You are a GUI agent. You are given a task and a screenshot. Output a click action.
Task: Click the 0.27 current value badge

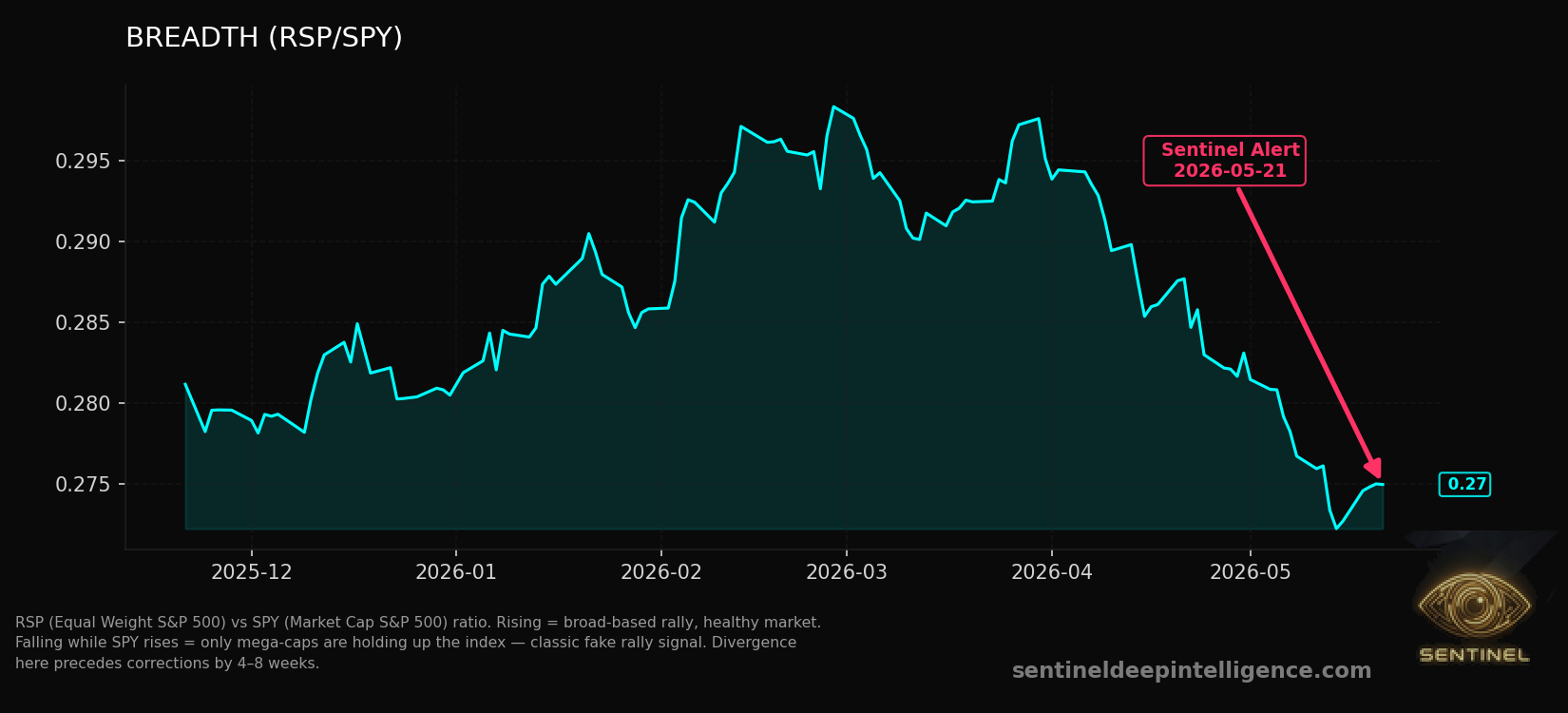1464,485
